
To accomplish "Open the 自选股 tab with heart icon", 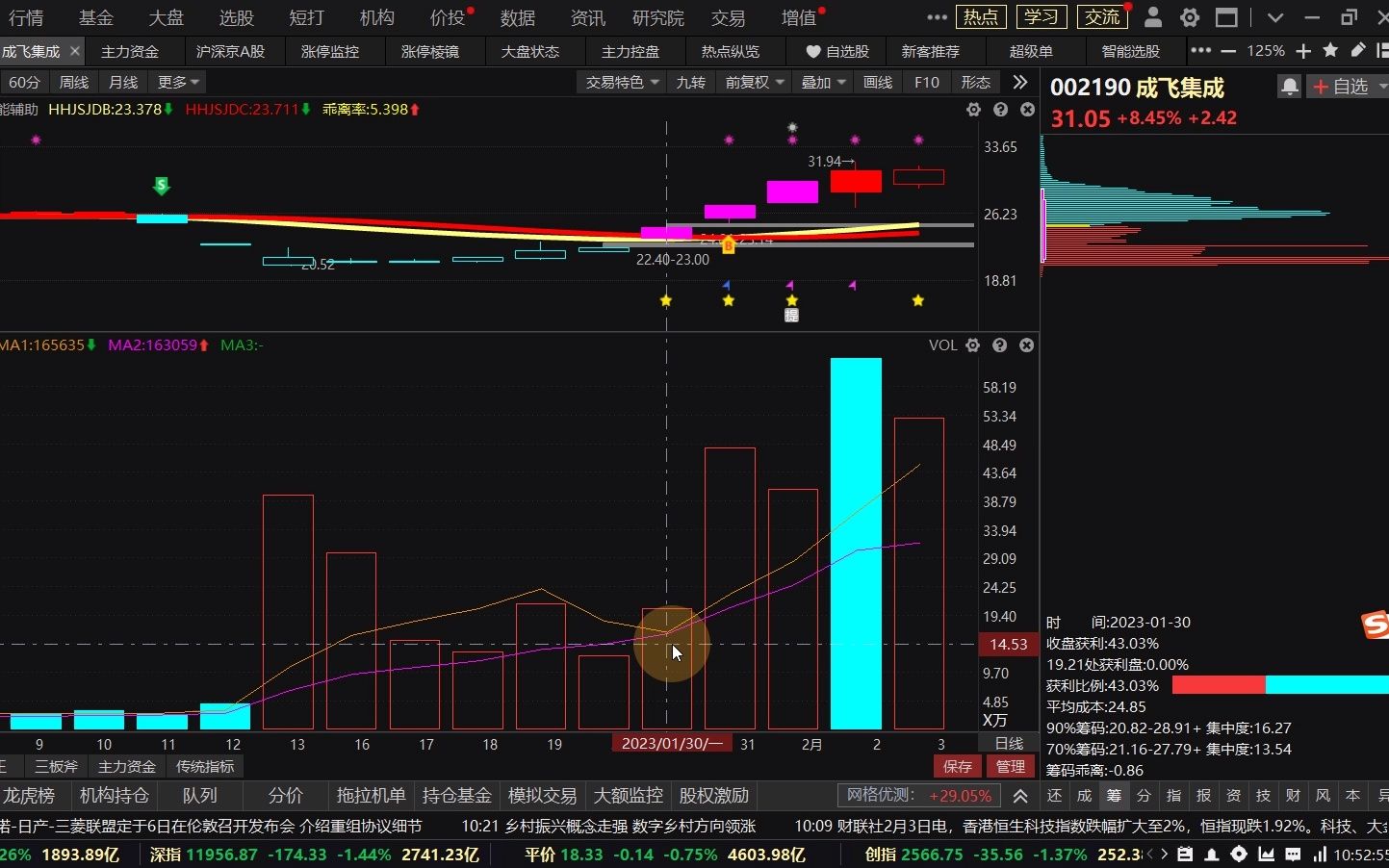I will [836, 51].
